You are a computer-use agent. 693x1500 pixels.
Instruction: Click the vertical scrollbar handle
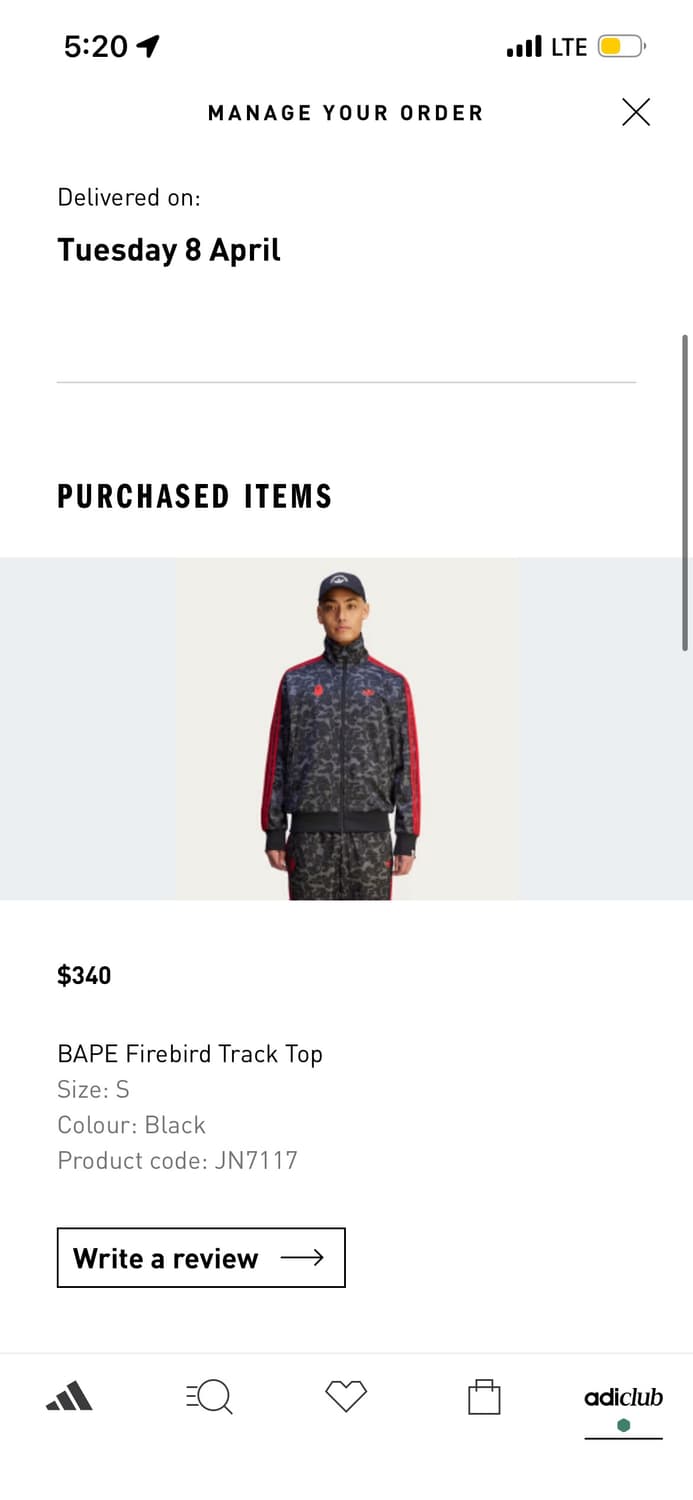point(685,493)
